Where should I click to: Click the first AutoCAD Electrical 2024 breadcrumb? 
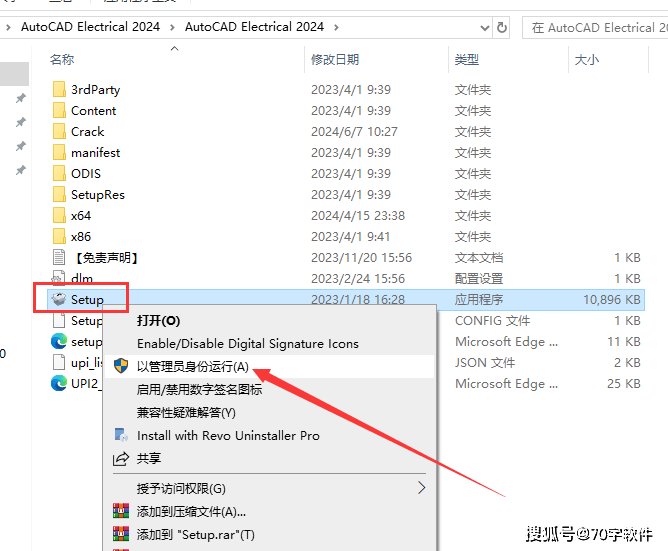(90, 27)
